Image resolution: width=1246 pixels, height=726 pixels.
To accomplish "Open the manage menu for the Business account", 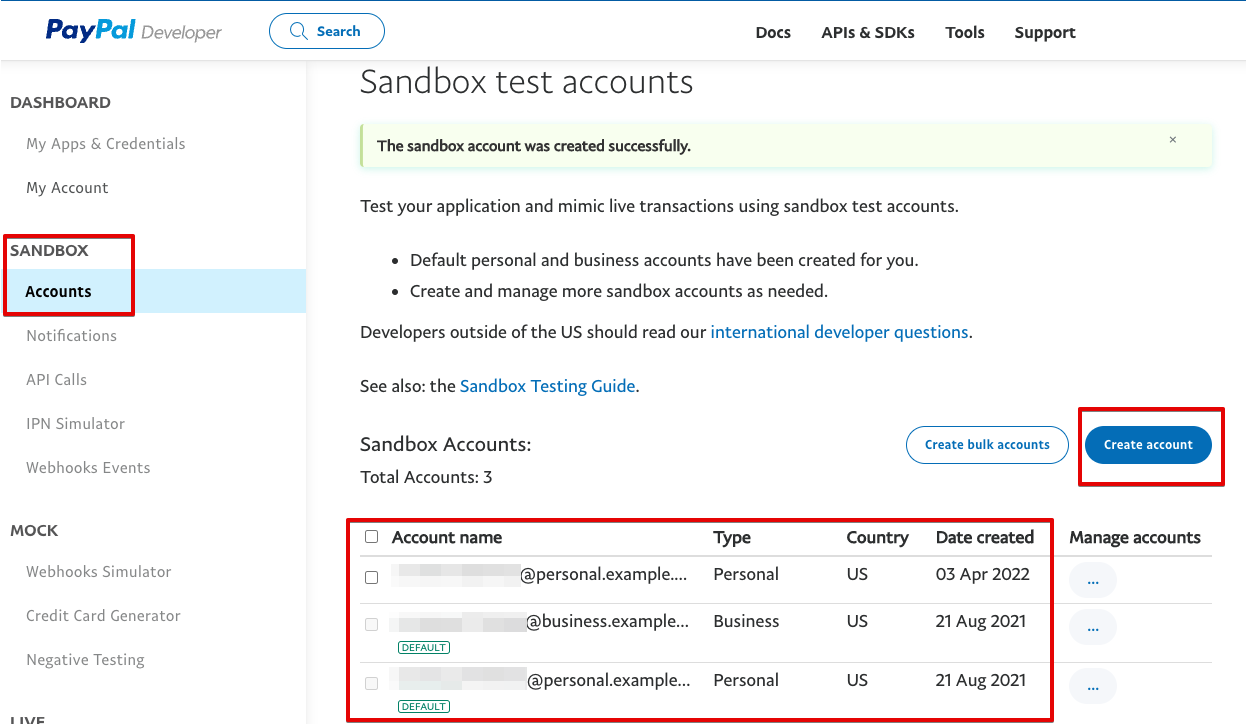I will point(1093,628).
